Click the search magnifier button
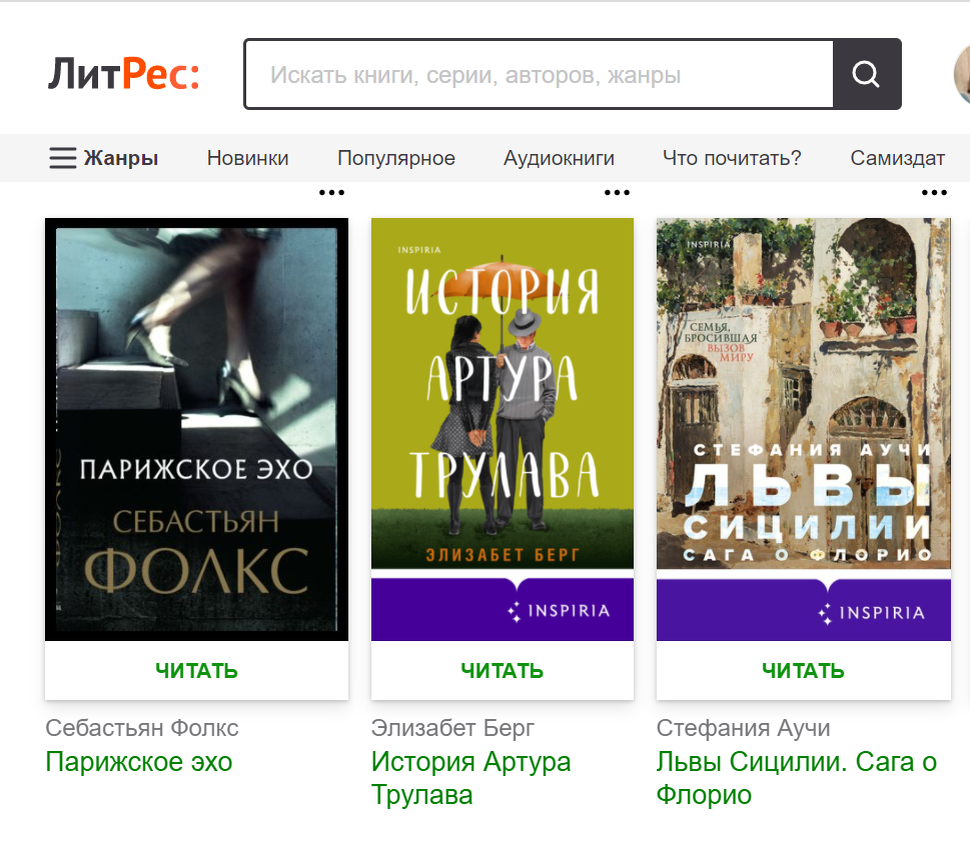 (867, 74)
